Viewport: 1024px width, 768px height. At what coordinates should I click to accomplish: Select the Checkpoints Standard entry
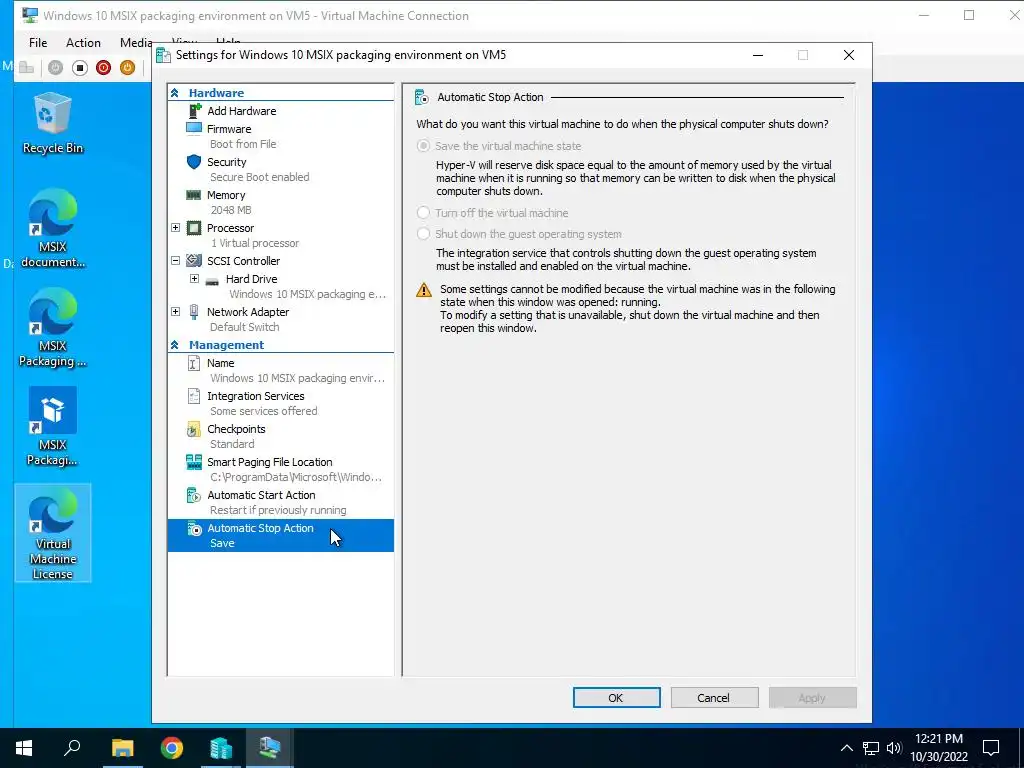(x=281, y=436)
